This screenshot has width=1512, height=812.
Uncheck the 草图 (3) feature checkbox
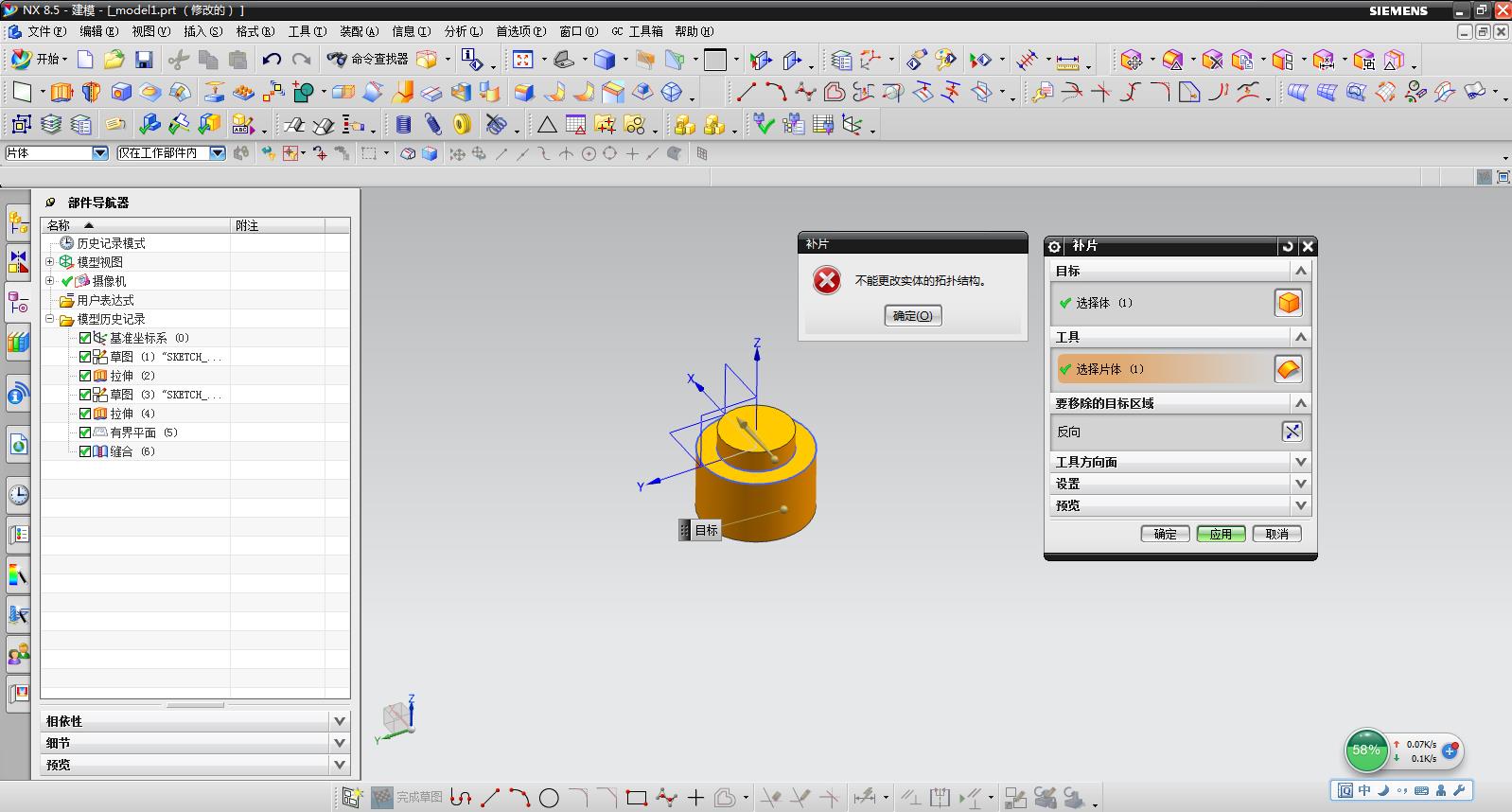point(85,395)
